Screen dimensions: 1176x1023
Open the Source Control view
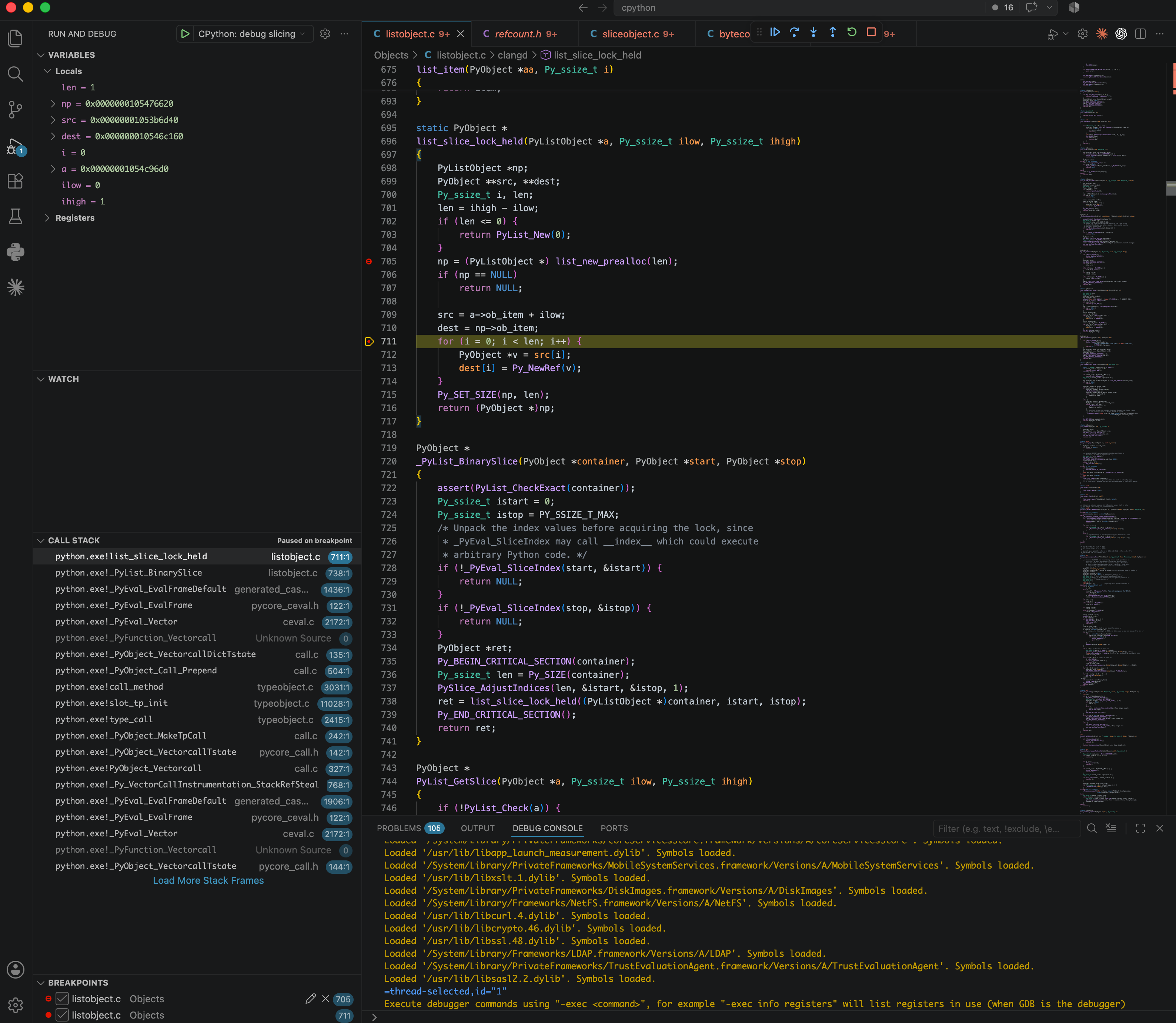[x=16, y=110]
